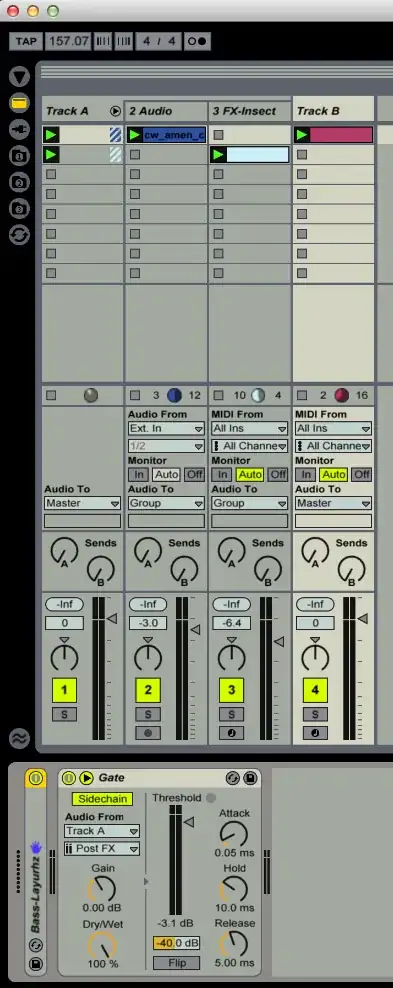Screen dimensions: 393x988
Task: Collapse the browser with the triangle icon
Action: (20, 77)
